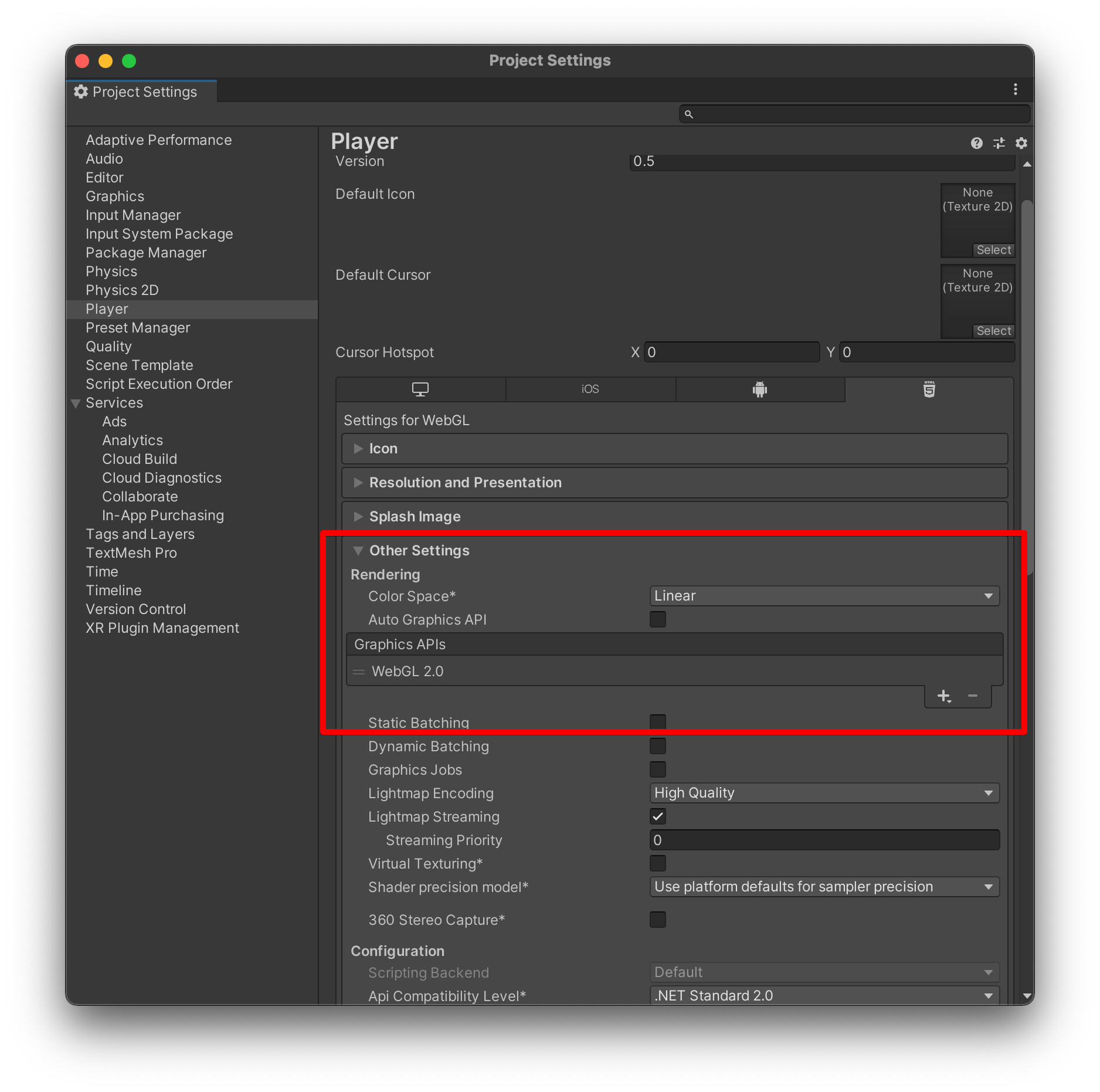Click the Player panel vertical scrollbar thumb
1100x1092 pixels.
[x=1027, y=387]
